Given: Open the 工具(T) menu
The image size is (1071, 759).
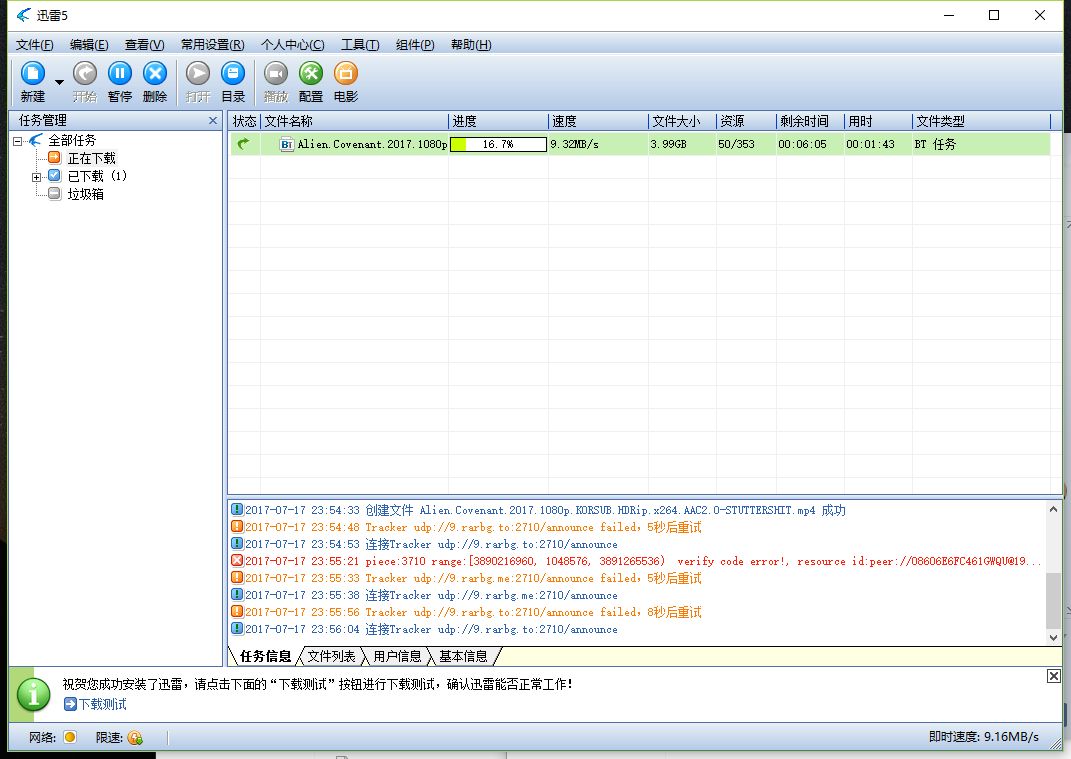Looking at the screenshot, I should point(360,45).
